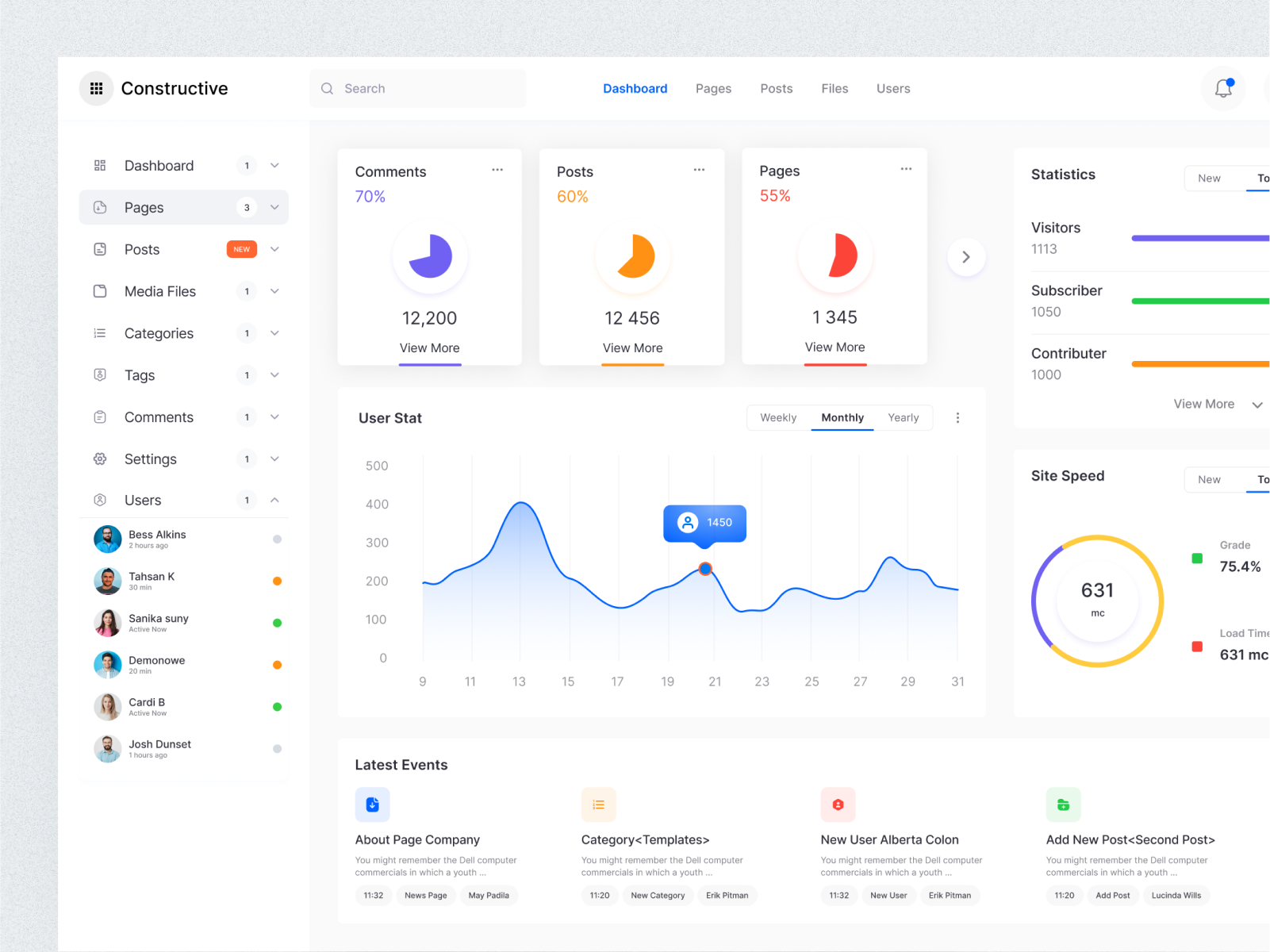Click the New User Alberta Colon user icon
This screenshot has width=1270, height=952.
838,804
